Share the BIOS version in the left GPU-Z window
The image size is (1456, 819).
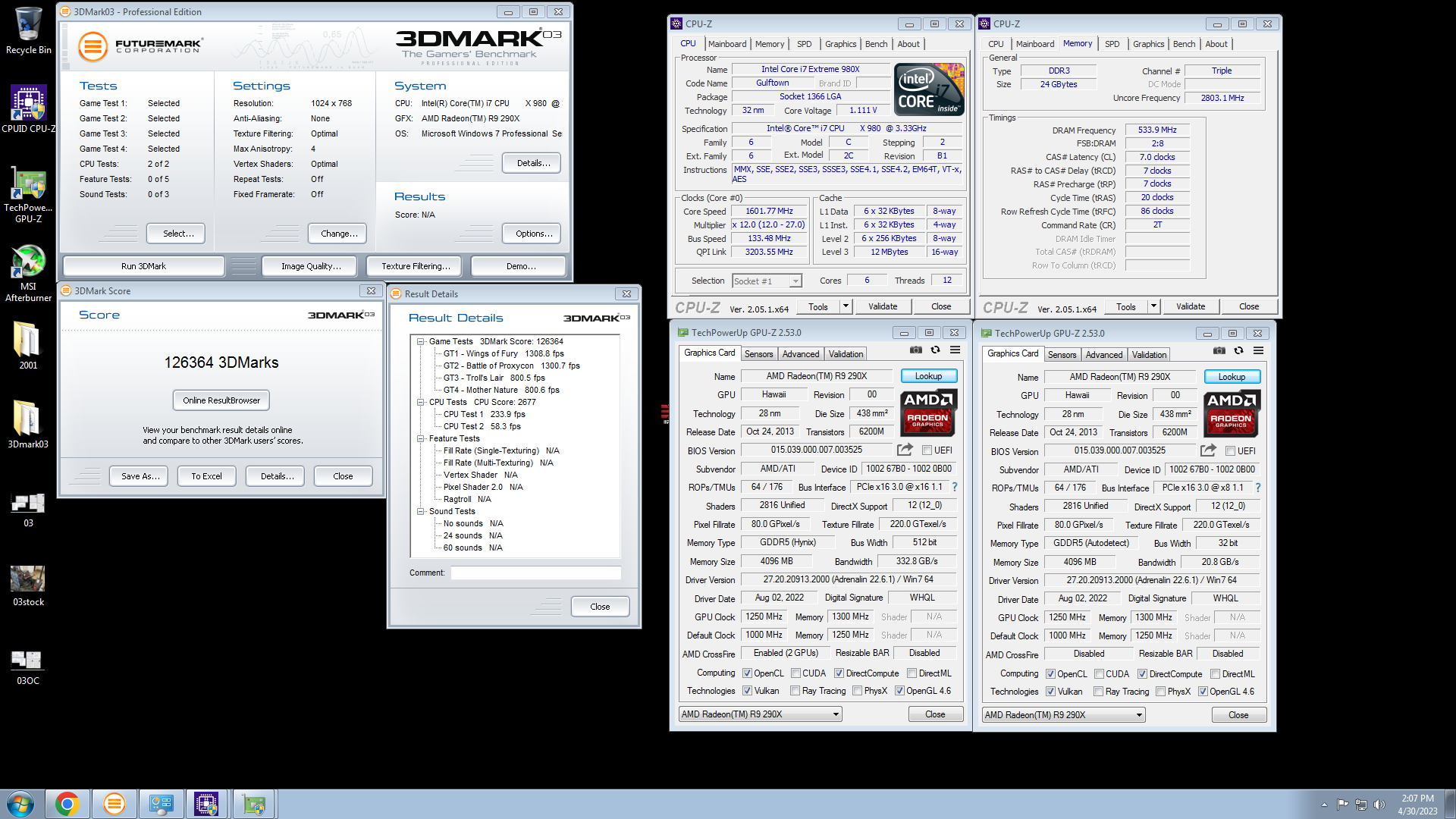[905, 450]
